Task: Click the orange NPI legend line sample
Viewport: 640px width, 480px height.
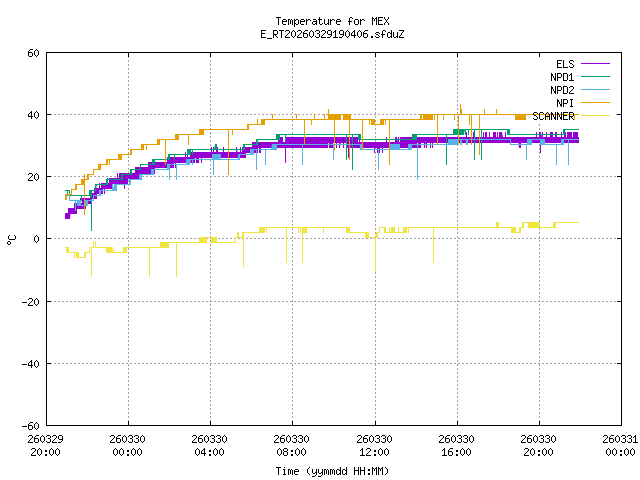Action: 595,103
